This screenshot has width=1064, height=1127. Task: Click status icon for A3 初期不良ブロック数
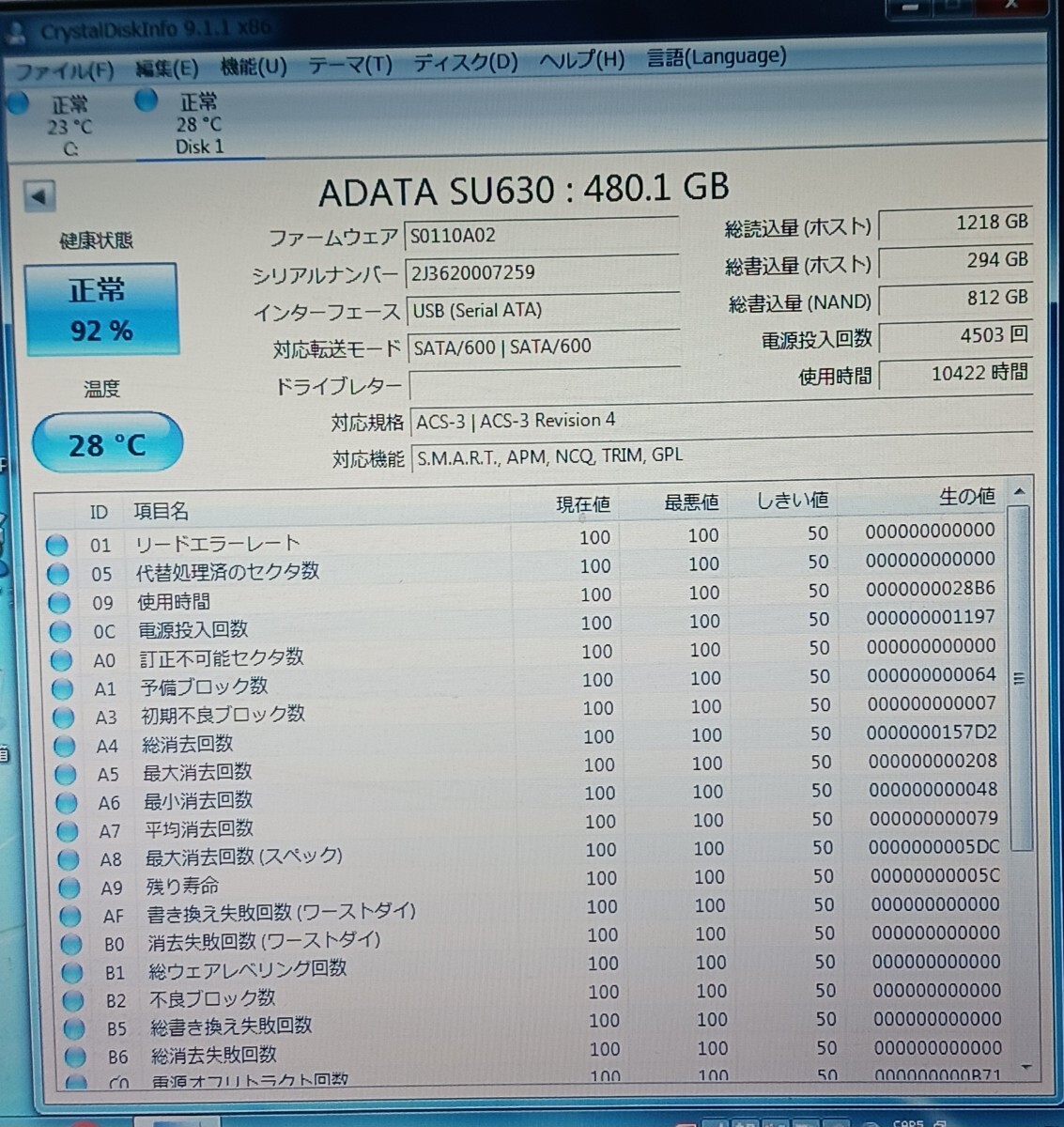(x=62, y=718)
